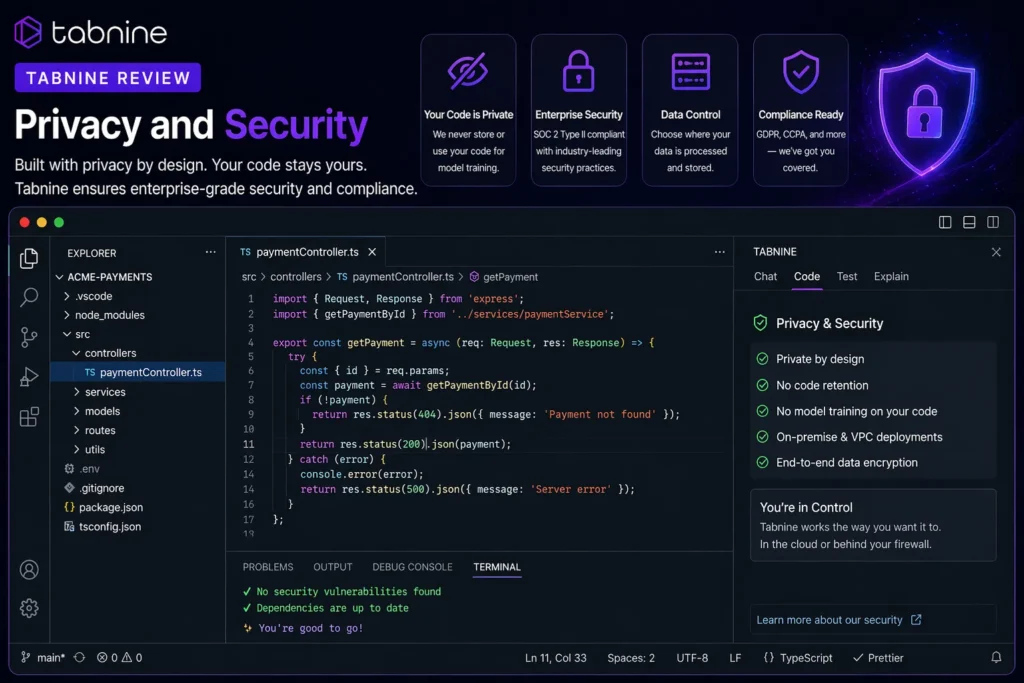Click the Enterprise Security padlock icon
This screenshot has height=683, width=1024.
579,71
